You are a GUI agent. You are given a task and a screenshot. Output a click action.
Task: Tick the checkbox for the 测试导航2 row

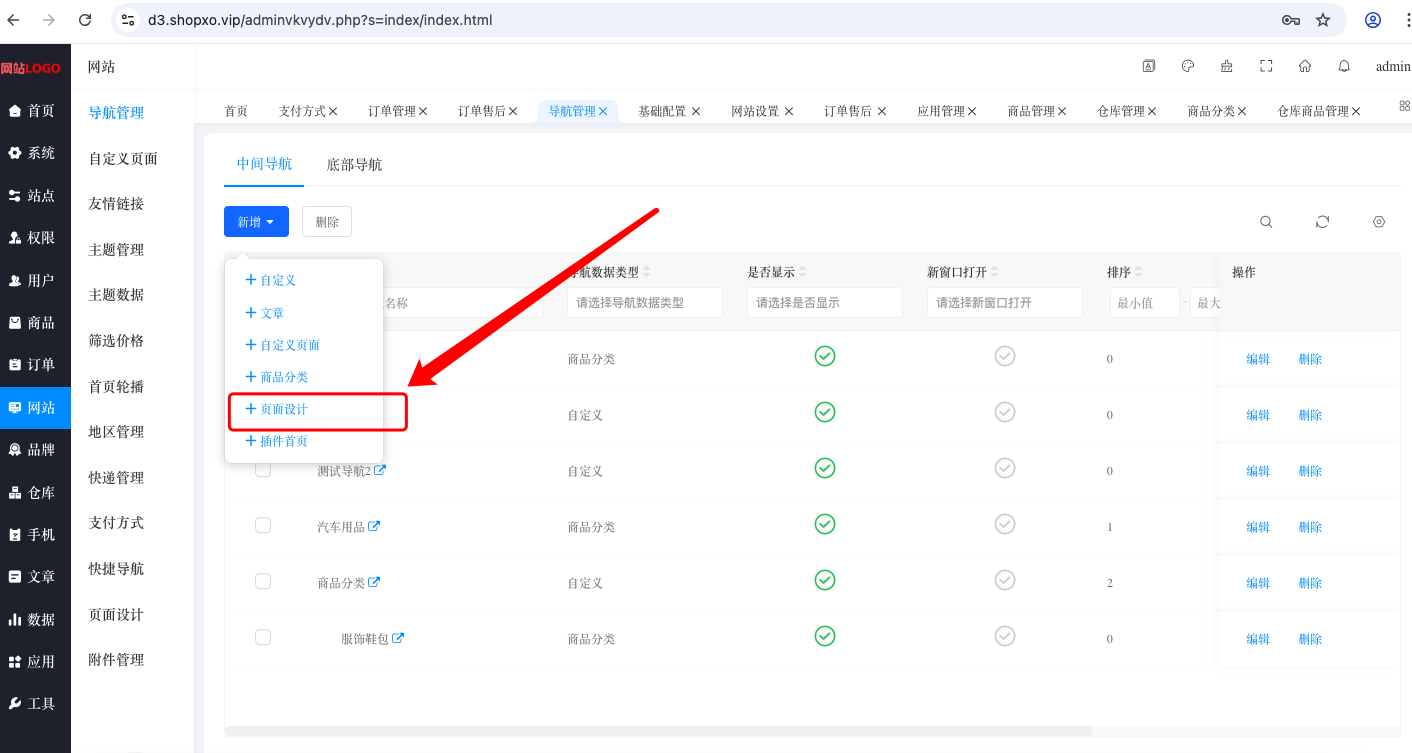click(x=263, y=469)
